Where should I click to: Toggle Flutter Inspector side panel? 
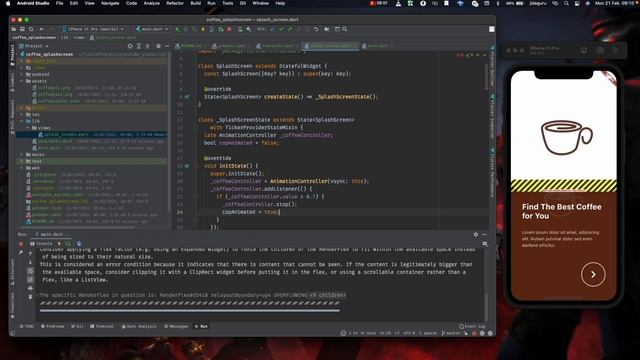(492, 116)
